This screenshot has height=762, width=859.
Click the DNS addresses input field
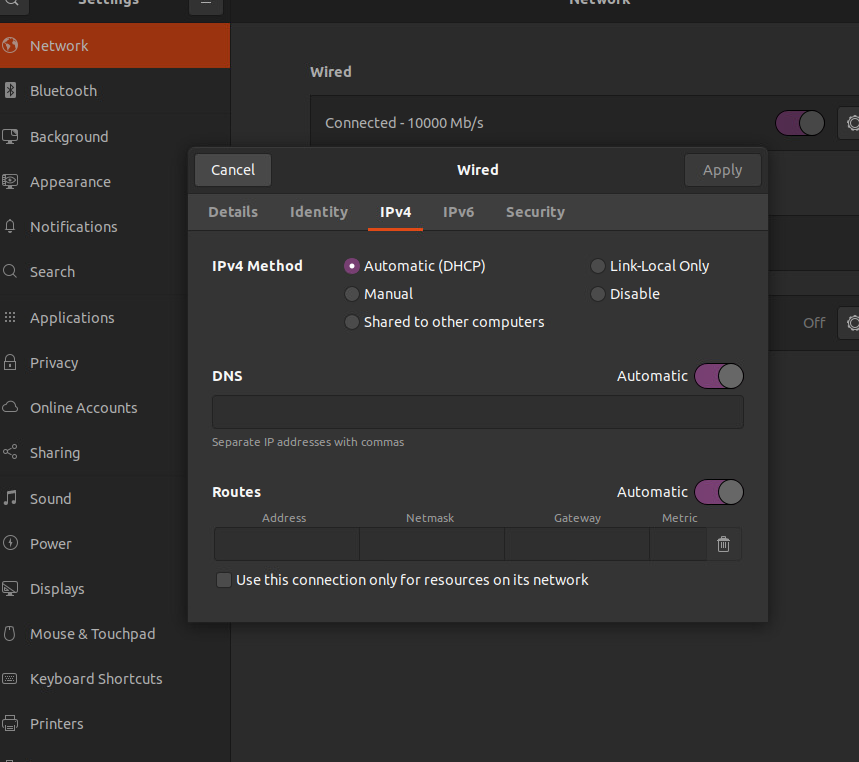(477, 412)
